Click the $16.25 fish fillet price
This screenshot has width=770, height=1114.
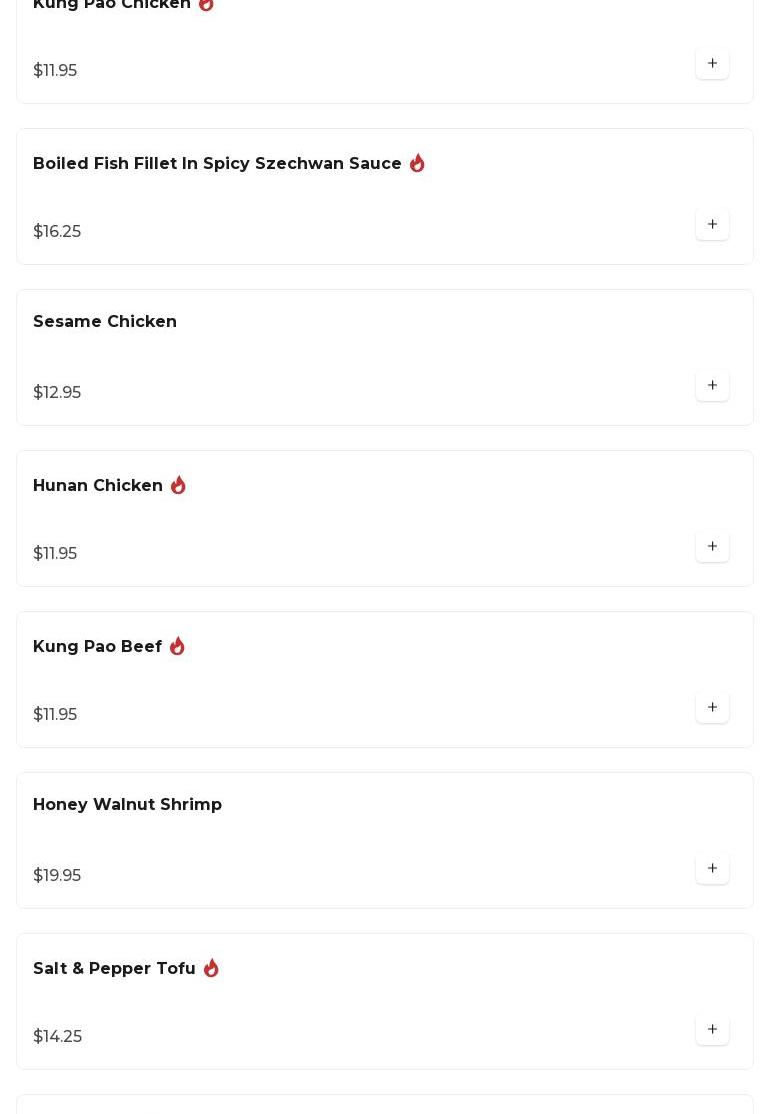pos(57,232)
